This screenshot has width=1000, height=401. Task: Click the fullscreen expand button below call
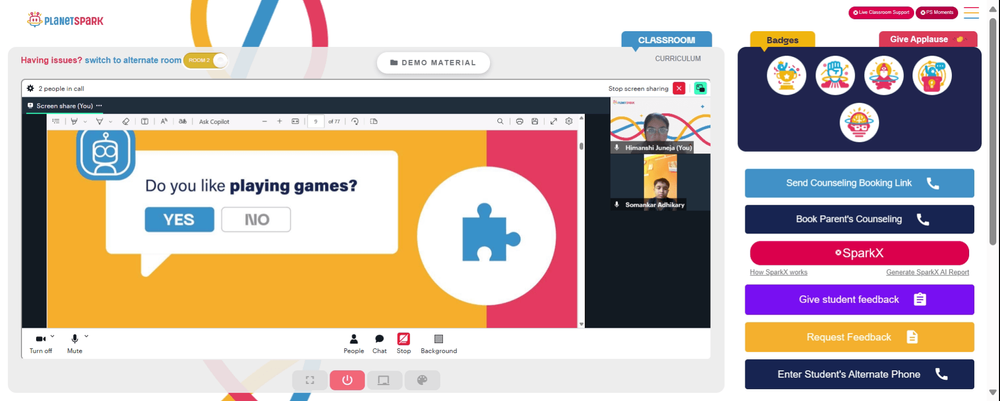pyautogui.click(x=310, y=381)
